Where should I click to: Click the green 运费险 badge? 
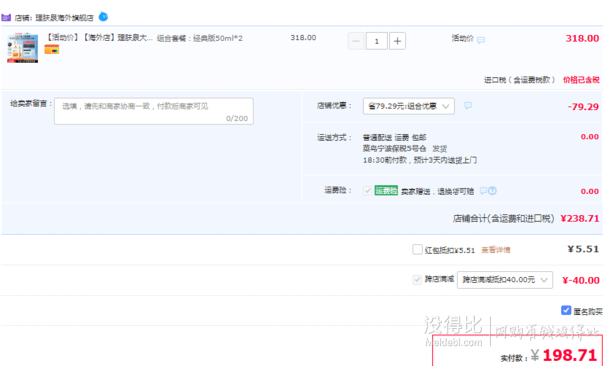tap(386, 190)
